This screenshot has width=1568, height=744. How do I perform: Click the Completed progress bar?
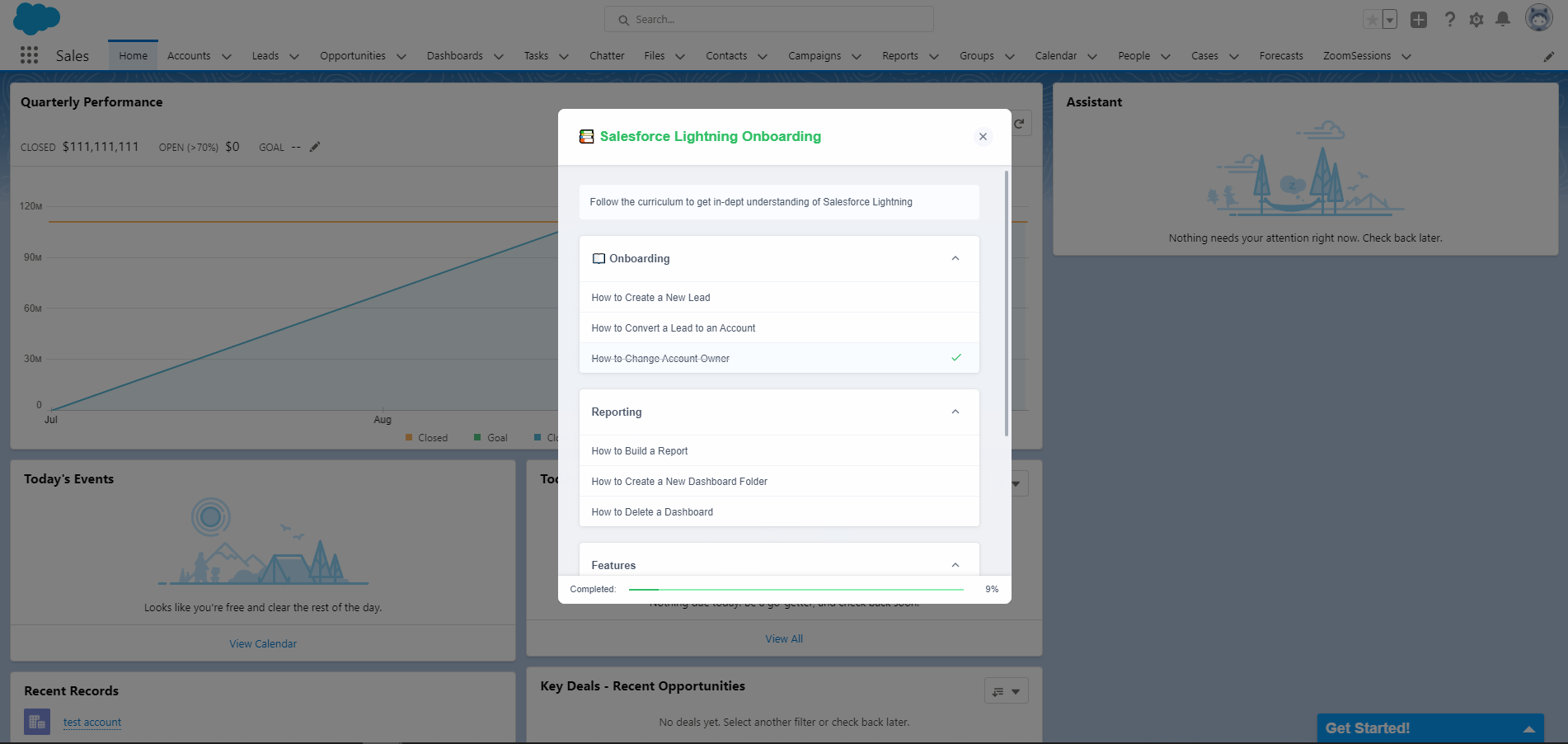point(796,590)
